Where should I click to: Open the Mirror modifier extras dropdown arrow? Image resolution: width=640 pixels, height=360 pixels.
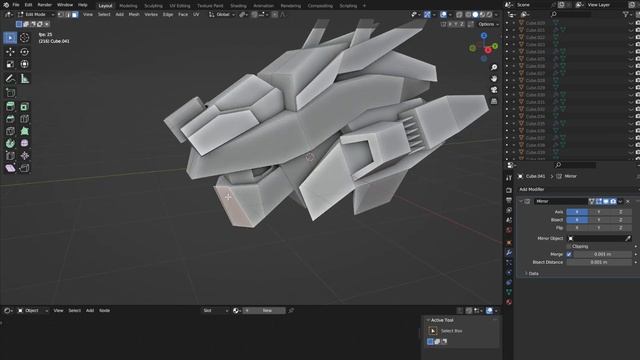click(x=620, y=201)
